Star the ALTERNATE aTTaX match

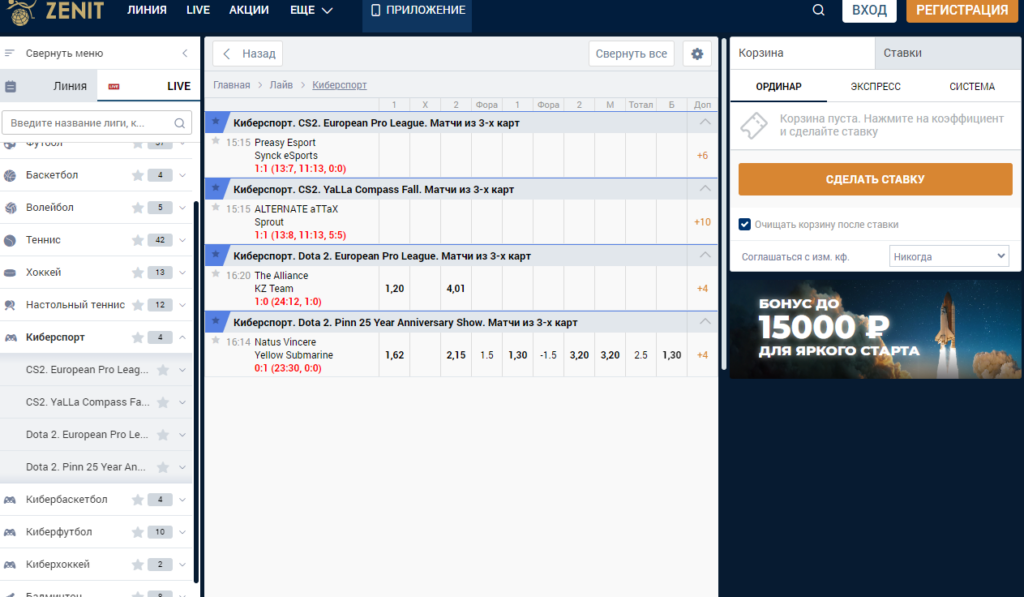click(216, 207)
